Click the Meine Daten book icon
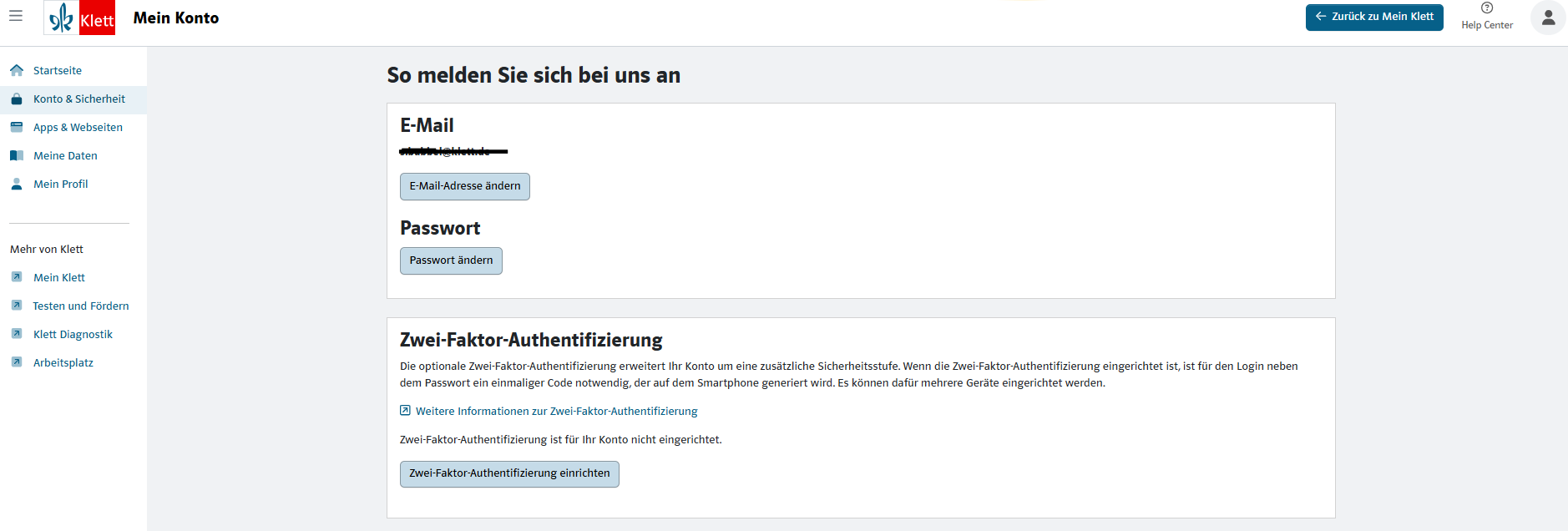The height and width of the screenshot is (531, 1568). click(x=17, y=155)
